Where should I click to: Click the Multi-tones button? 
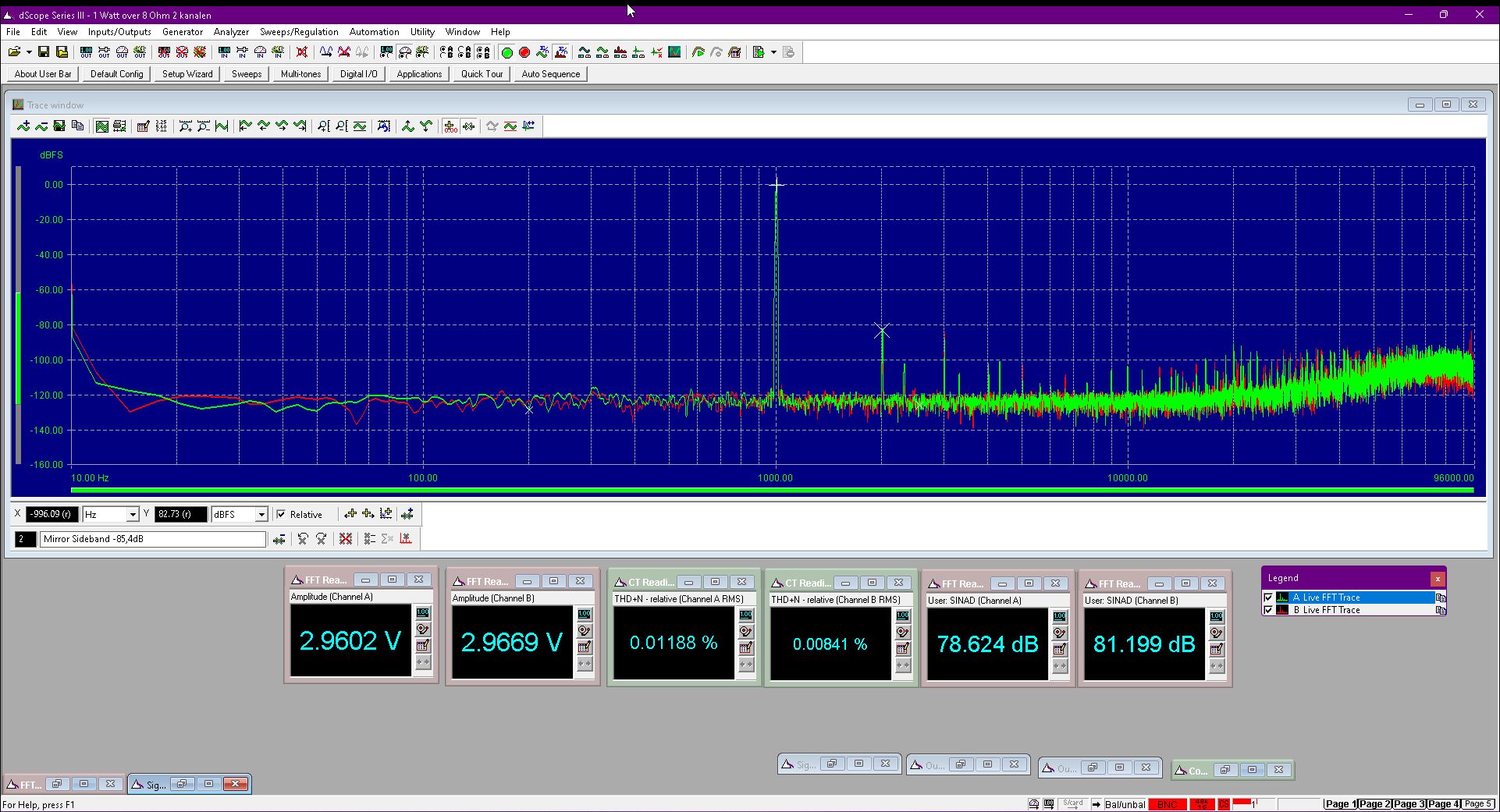pyautogui.click(x=301, y=74)
